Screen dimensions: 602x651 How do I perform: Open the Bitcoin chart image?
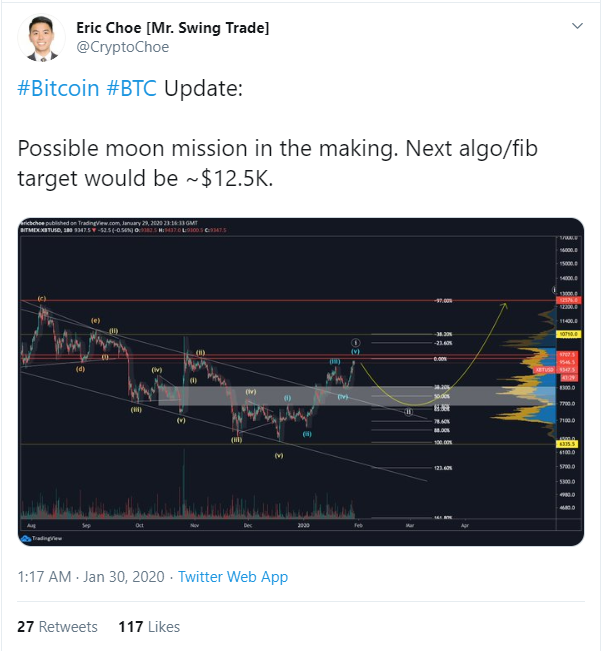(x=301, y=382)
